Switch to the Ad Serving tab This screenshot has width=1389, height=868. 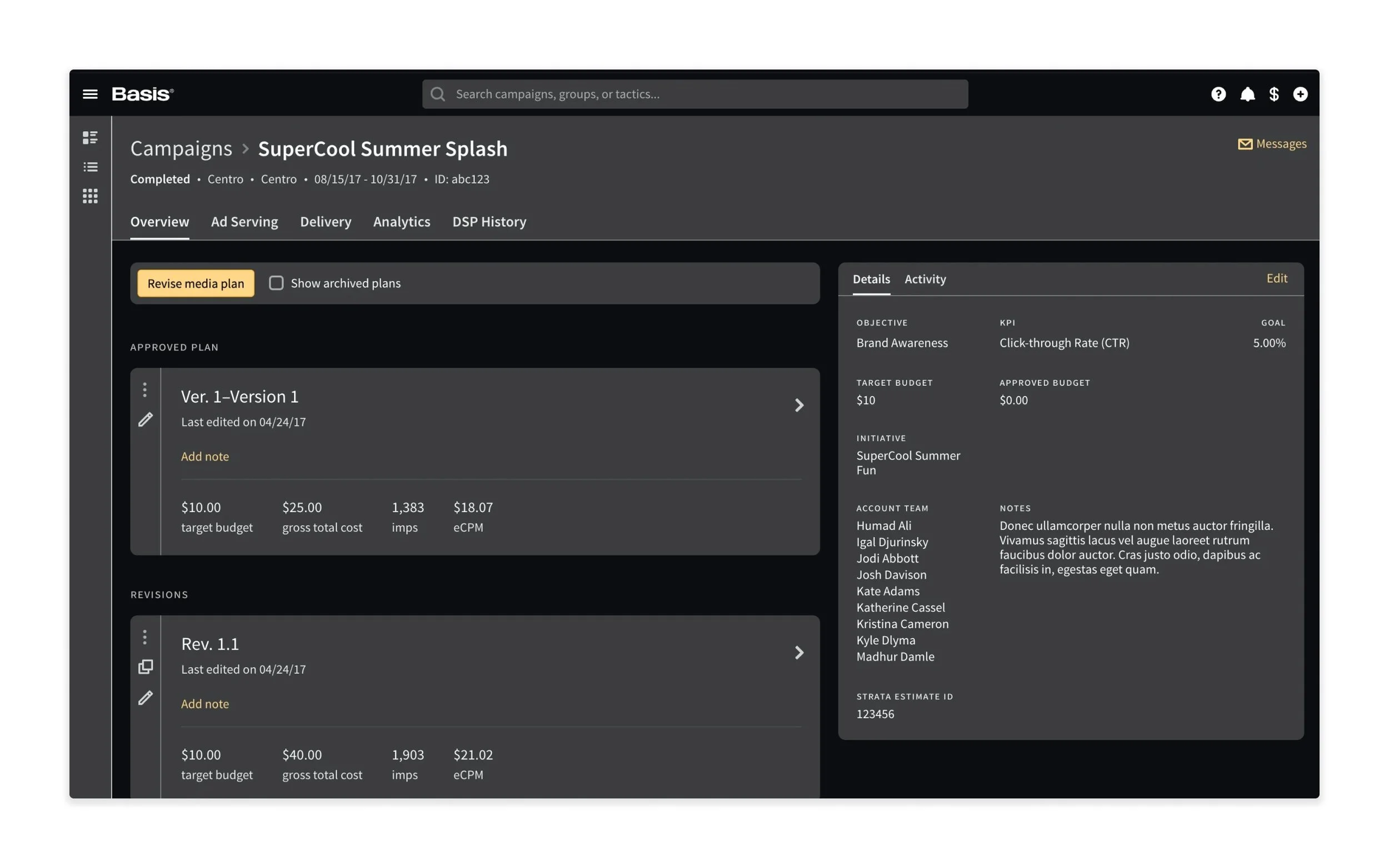pyautogui.click(x=244, y=222)
